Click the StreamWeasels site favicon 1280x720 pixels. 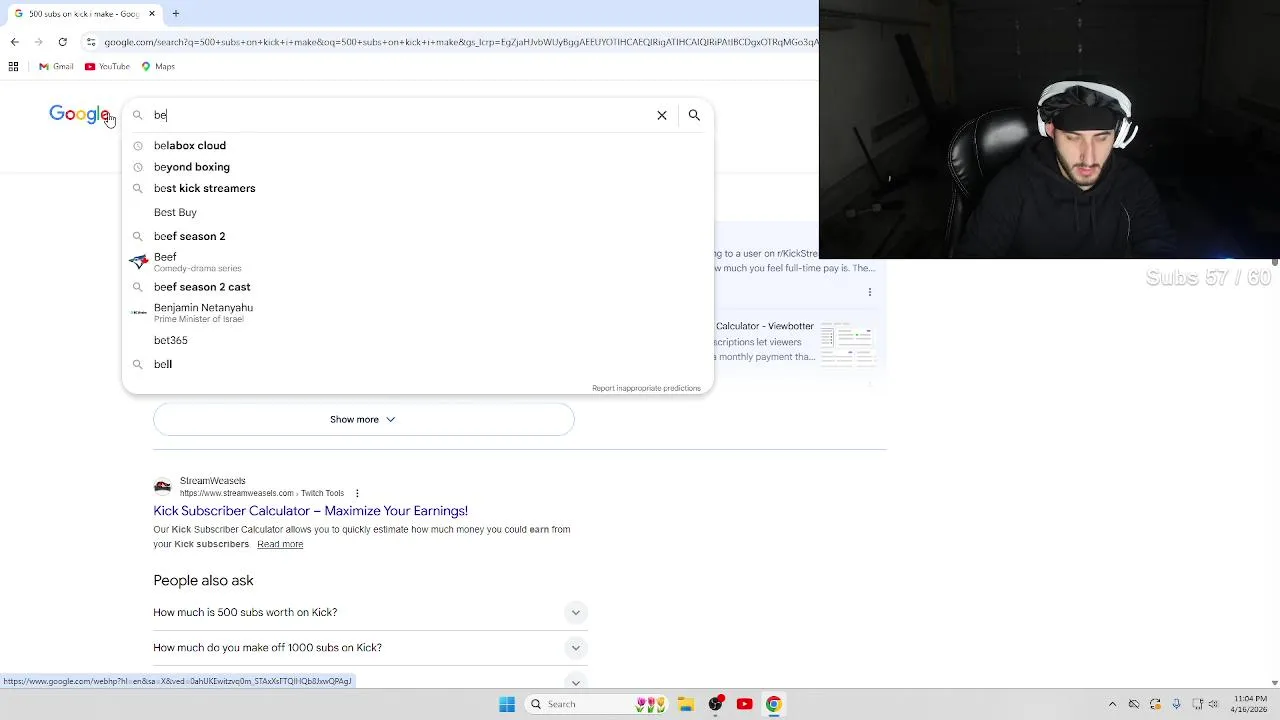(x=162, y=487)
